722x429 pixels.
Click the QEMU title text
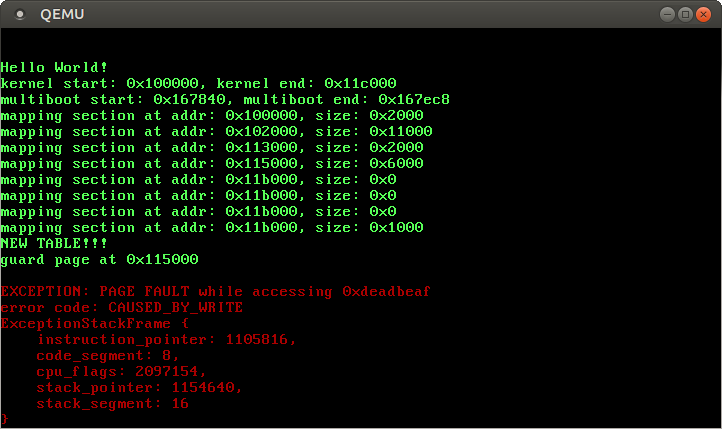(x=61, y=14)
